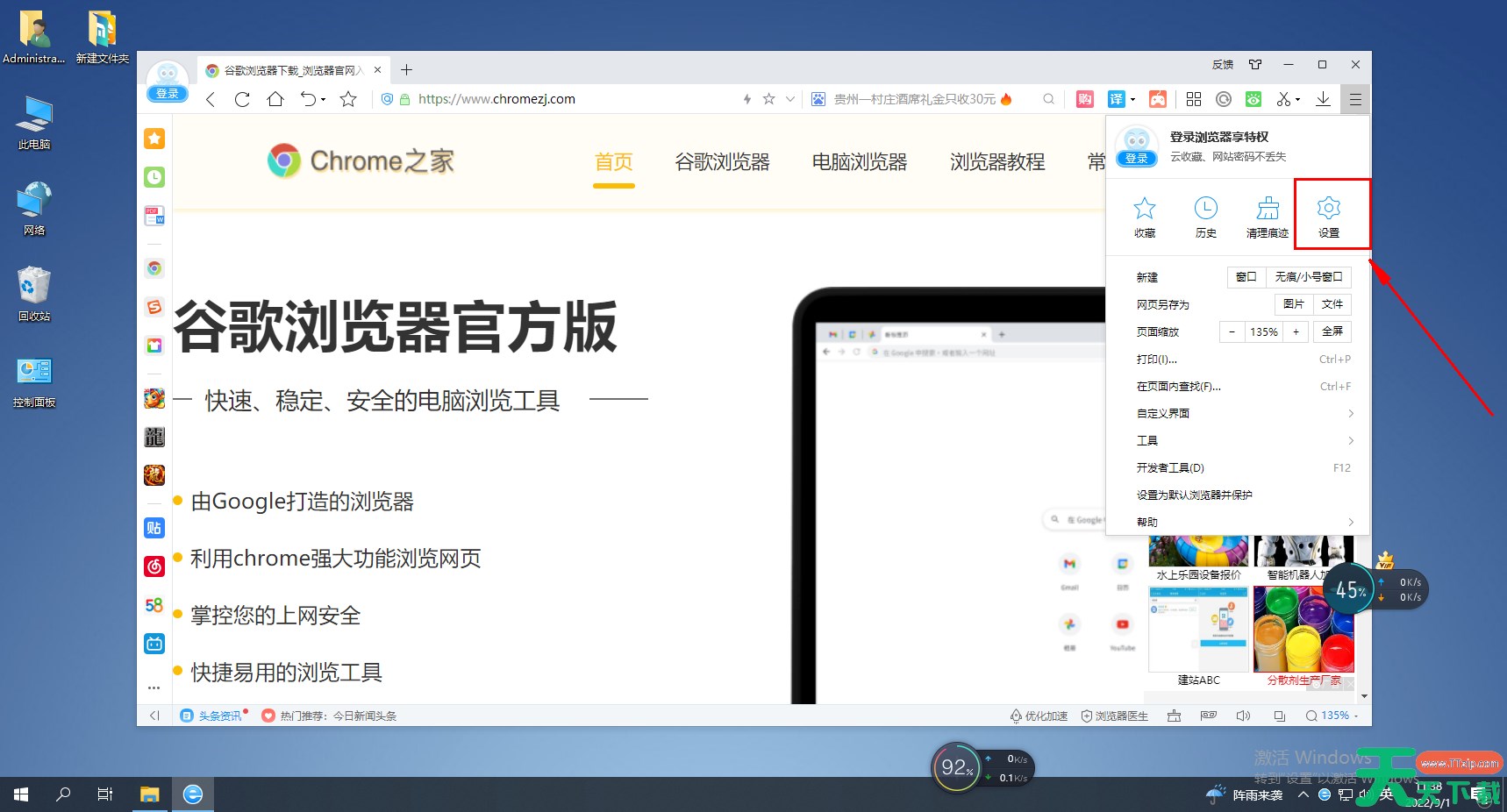Image resolution: width=1507 pixels, height=812 pixels.
Task: Toggle full screen button in zoom row
Action: tap(1332, 331)
